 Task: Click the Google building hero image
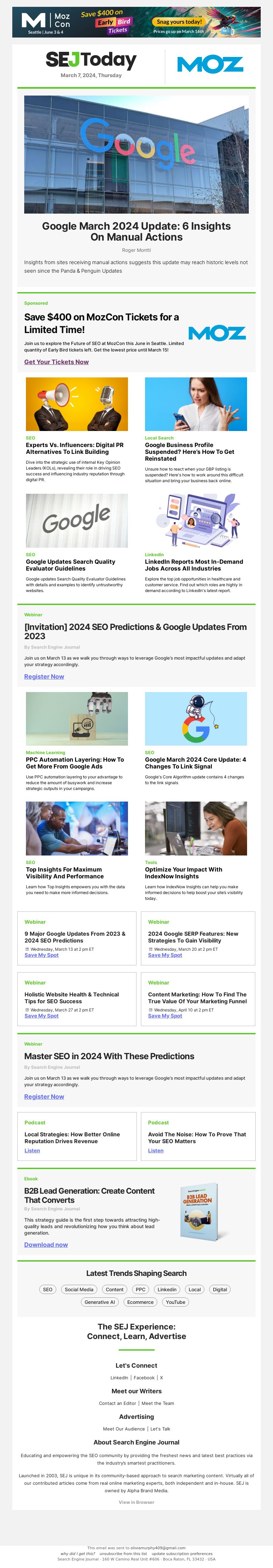point(136,154)
